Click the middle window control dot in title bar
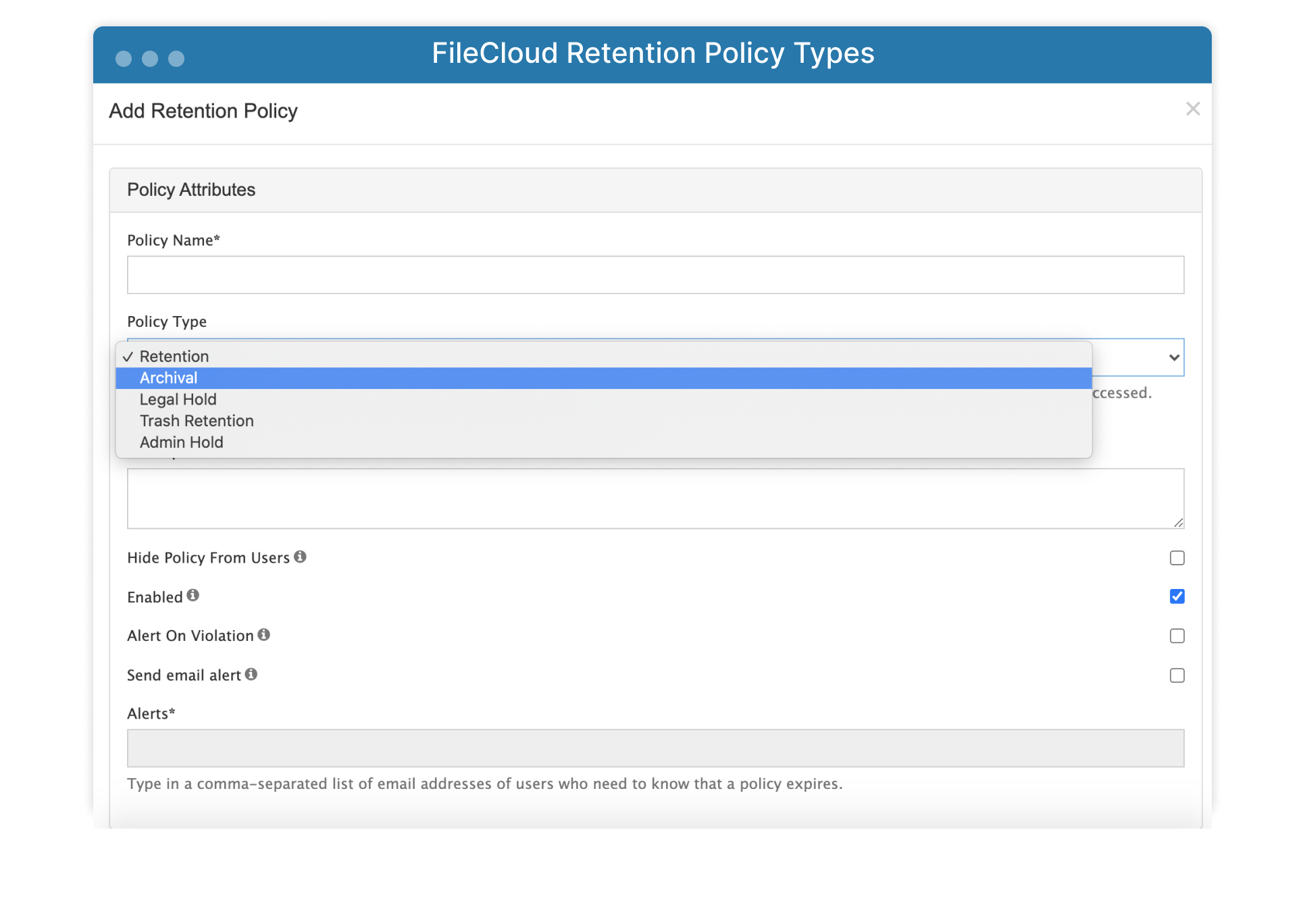1305x924 pixels. tap(150, 59)
